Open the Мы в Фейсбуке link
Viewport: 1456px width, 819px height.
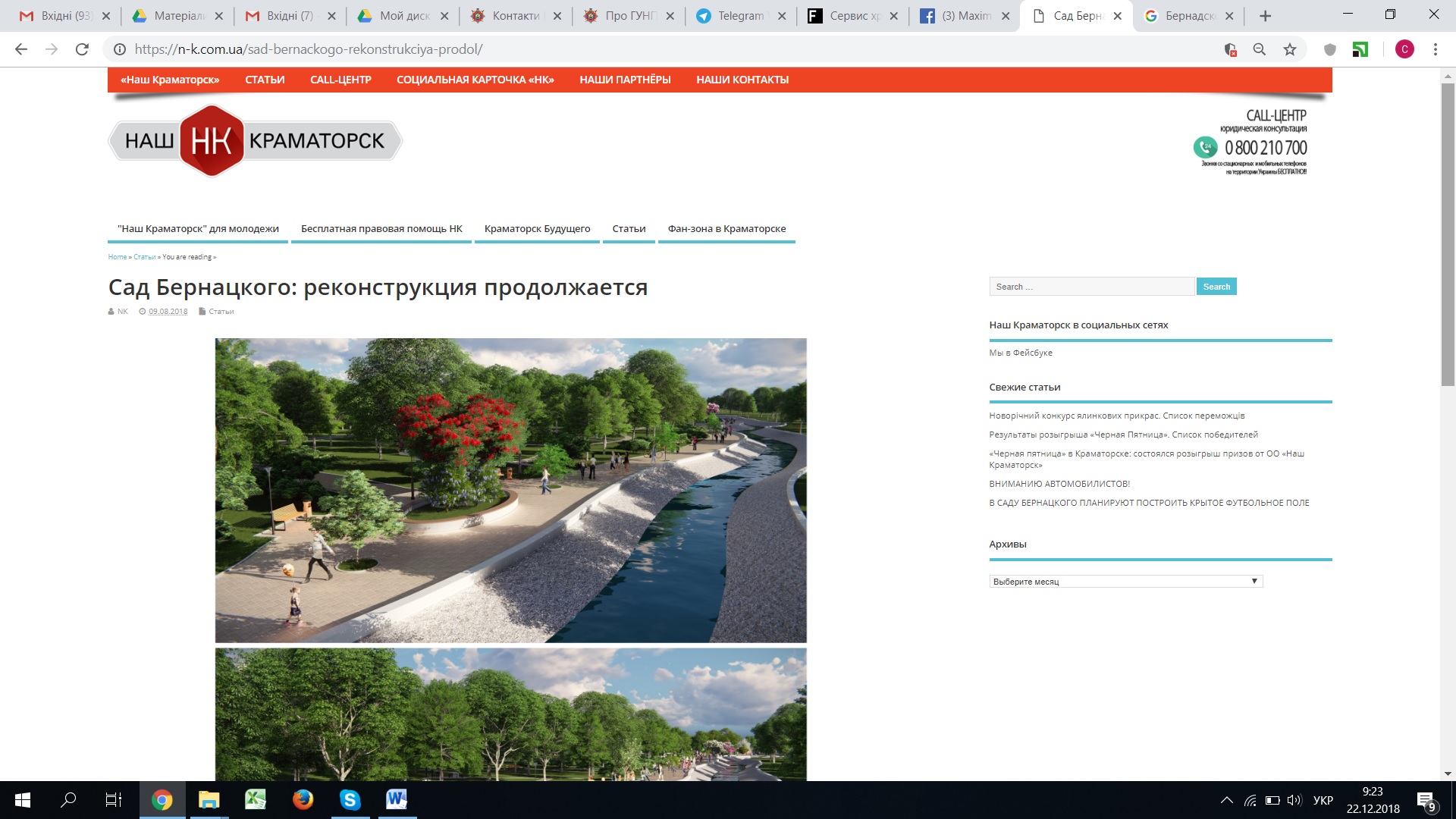[x=1021, y=353]
